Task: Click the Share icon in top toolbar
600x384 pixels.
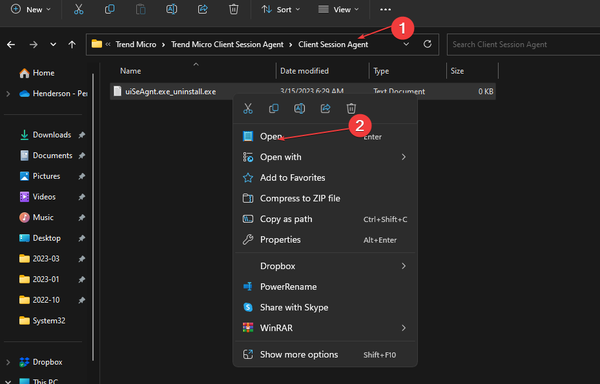Action: click(202, 10)
